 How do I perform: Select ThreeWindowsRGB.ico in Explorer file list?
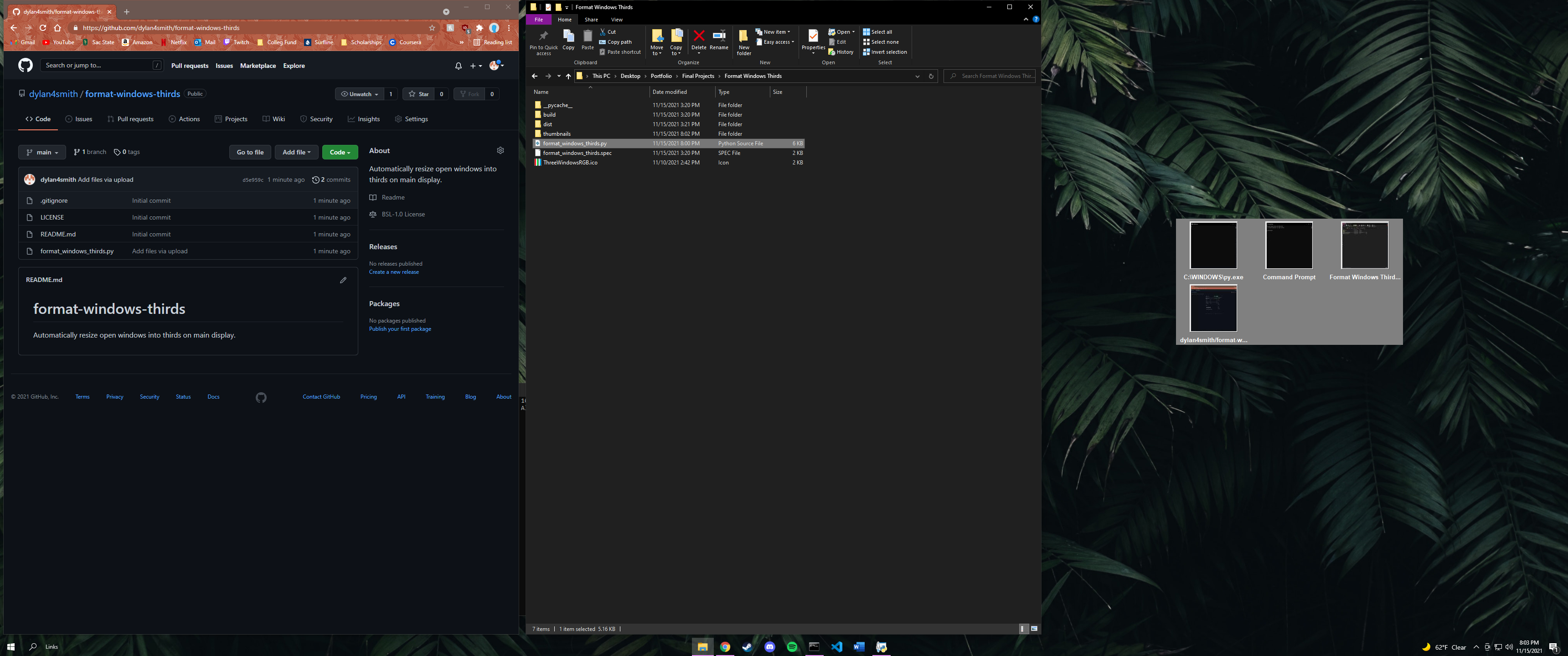pyautogui.click(x=570, y=163)
